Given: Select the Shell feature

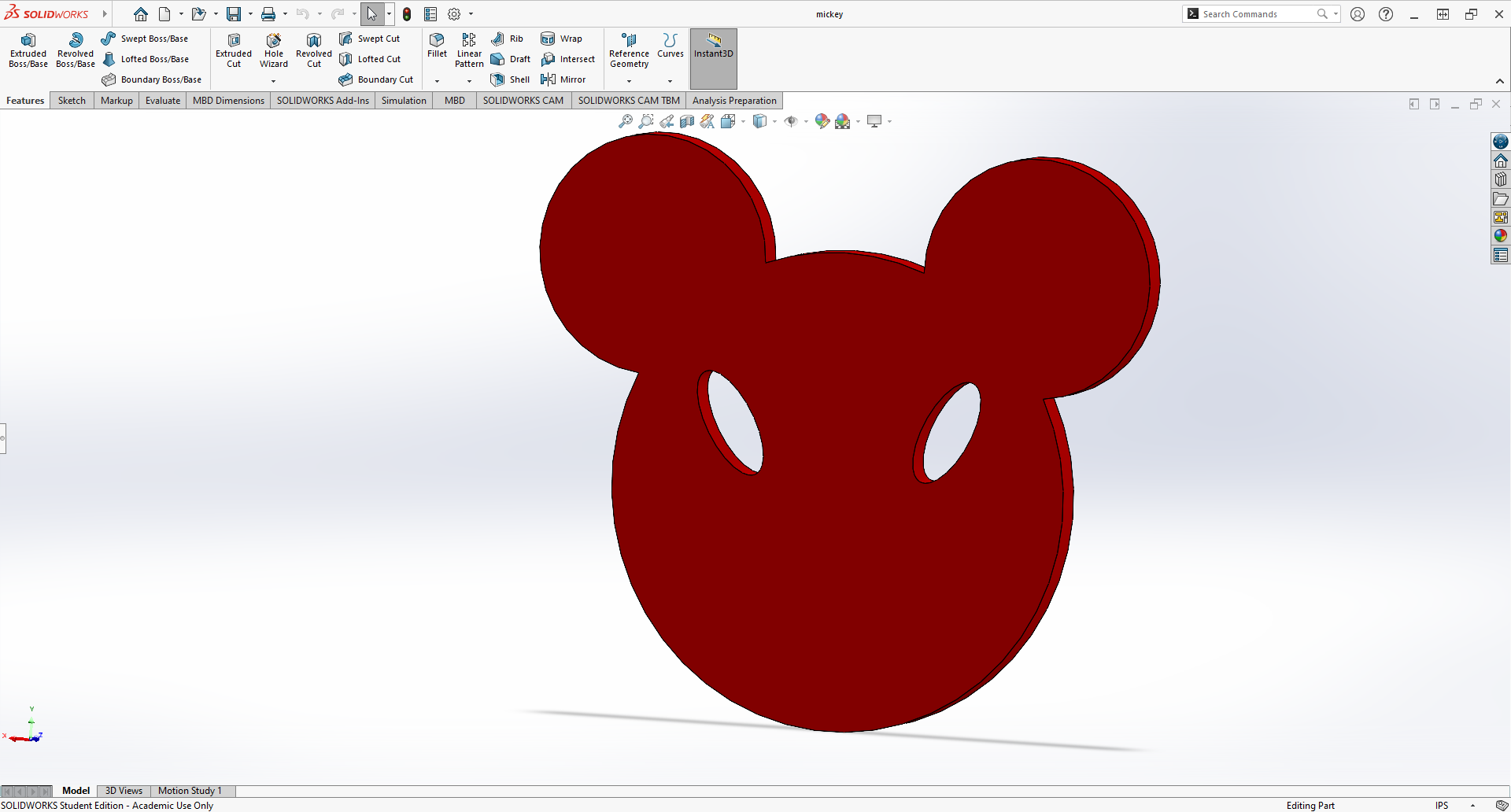Looking at the screenshot, I should (510, 79).
